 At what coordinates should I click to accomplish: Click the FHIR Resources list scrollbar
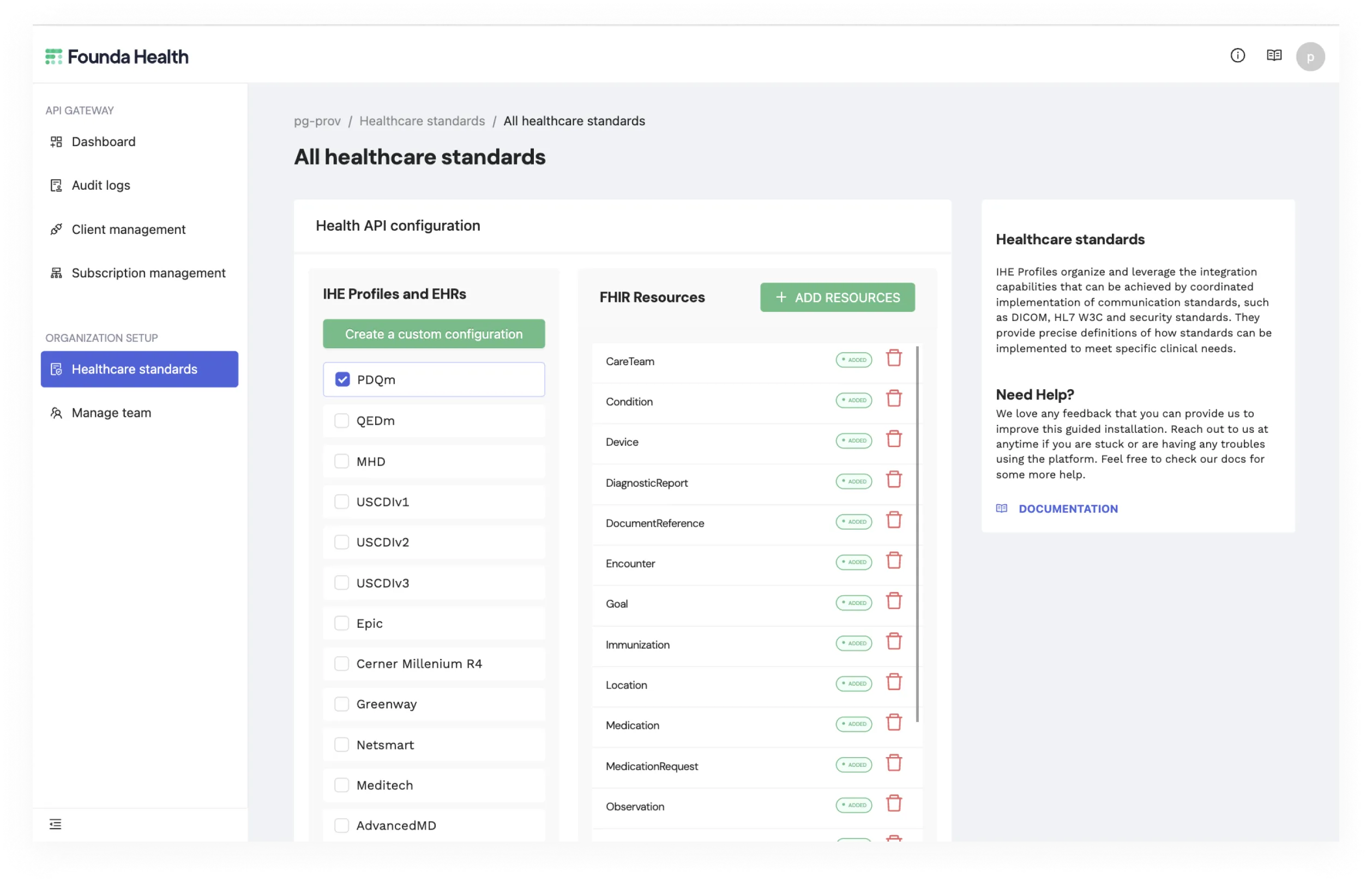pyautogui.click(x=918, y=533)
